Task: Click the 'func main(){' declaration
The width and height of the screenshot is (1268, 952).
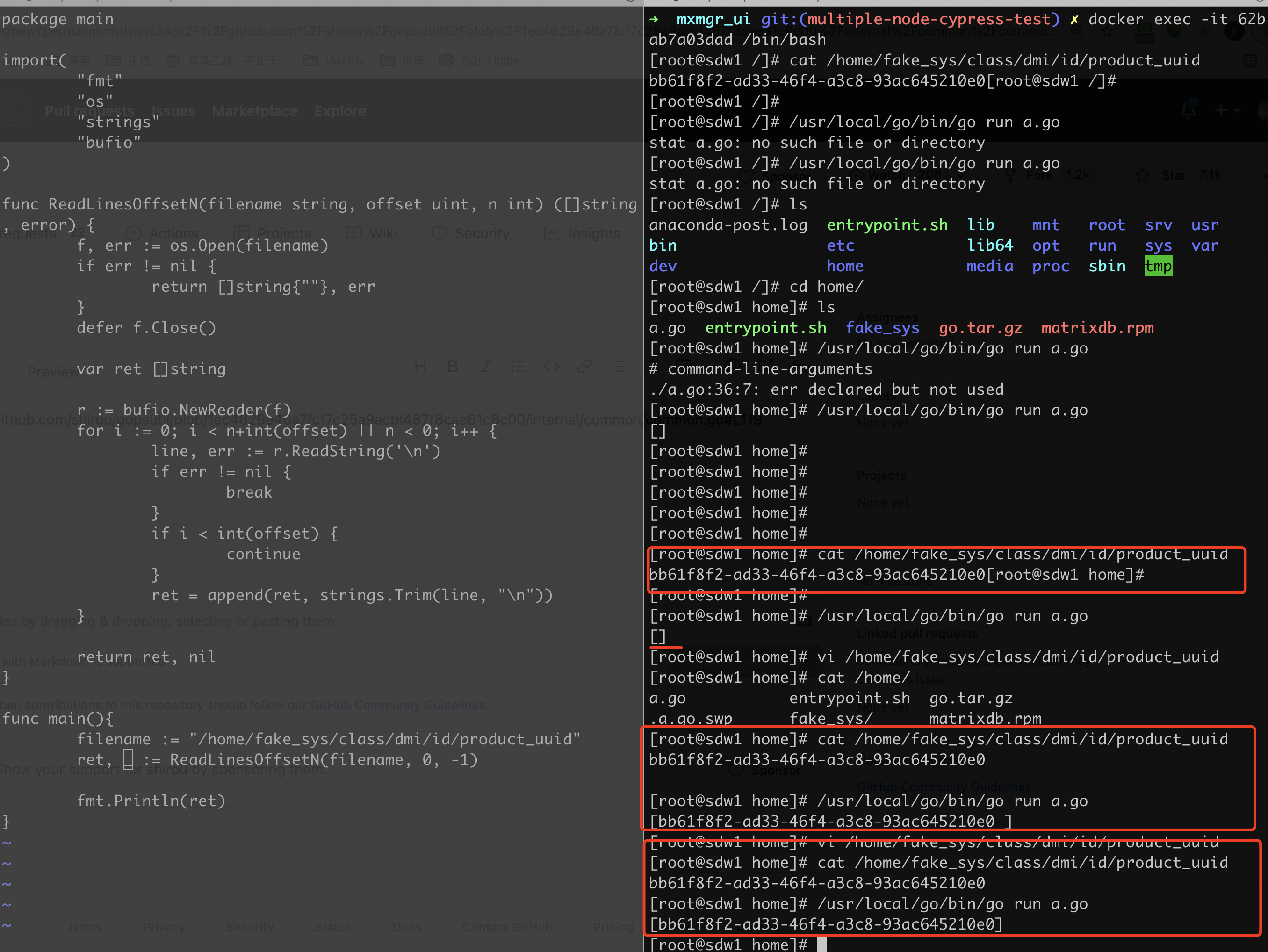Action: tap(58, 718)
